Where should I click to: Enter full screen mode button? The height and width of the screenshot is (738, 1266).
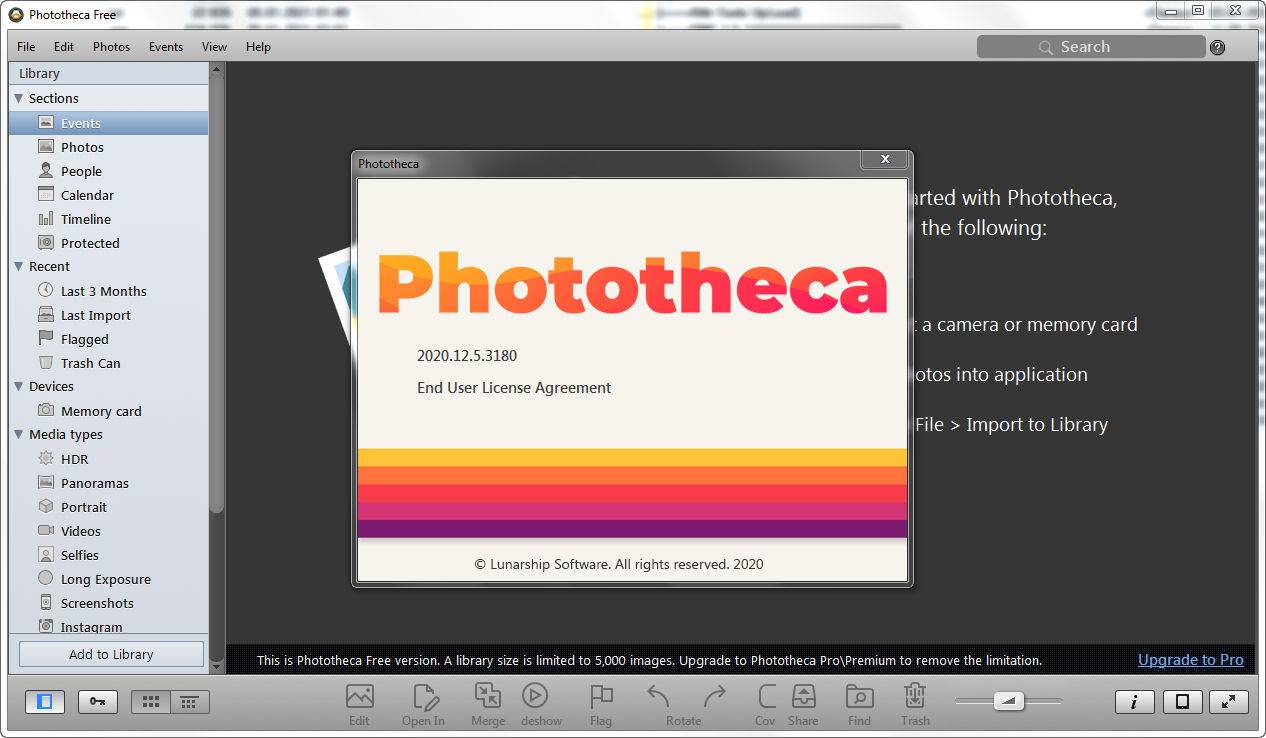click(x=1229, y=702)
